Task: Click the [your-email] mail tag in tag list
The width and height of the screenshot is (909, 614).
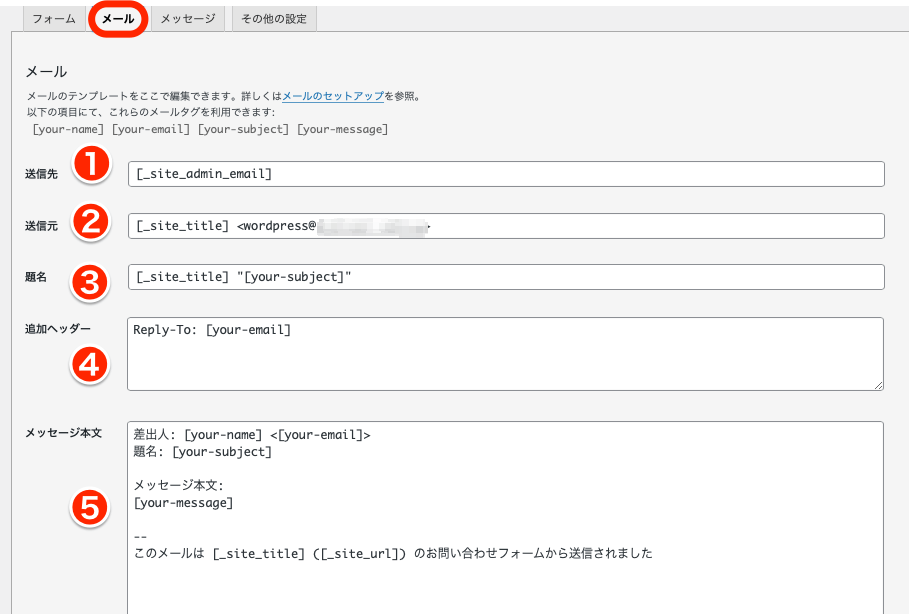Action: 151,129
